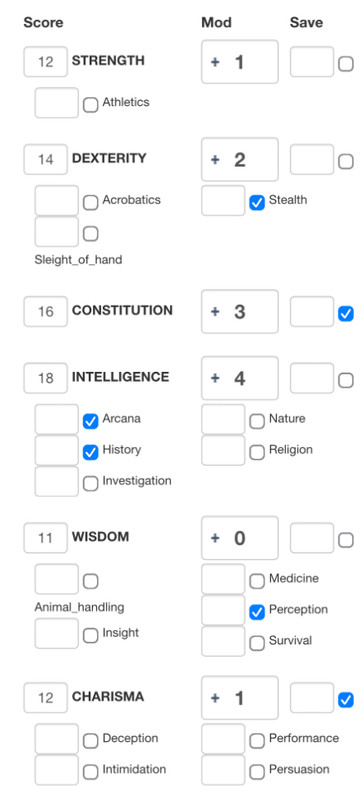
Task: Click the Wisdom save value field
Action: click(x=312, y=538)
